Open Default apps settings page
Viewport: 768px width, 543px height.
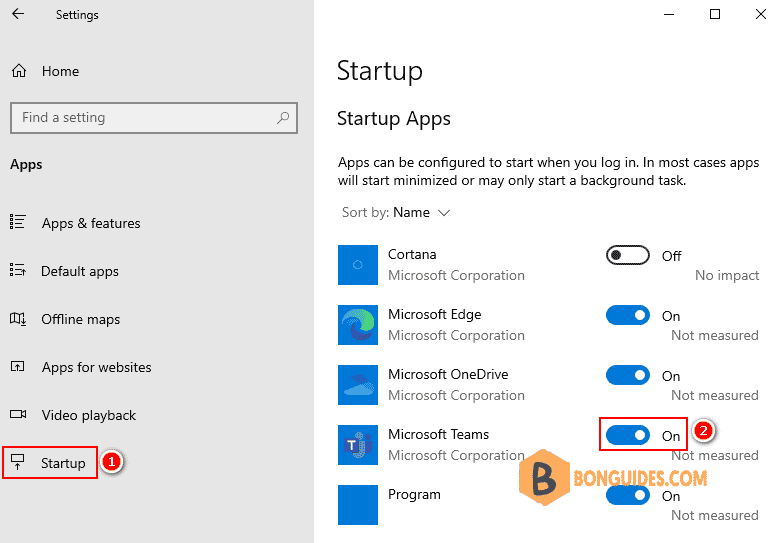80,271
